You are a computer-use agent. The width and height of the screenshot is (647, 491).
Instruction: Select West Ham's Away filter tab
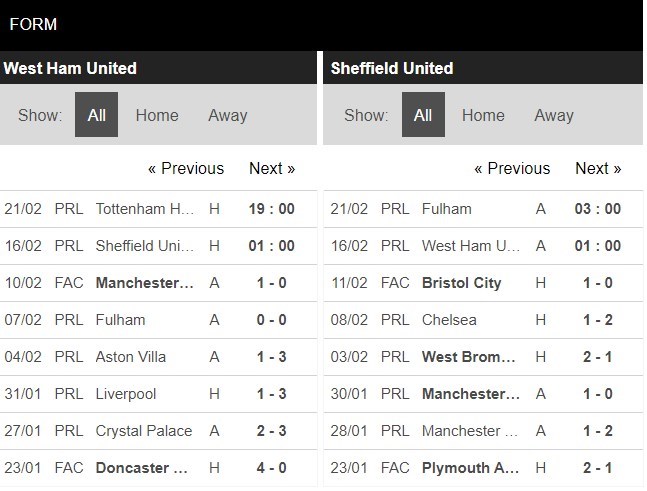click(227, 115)
